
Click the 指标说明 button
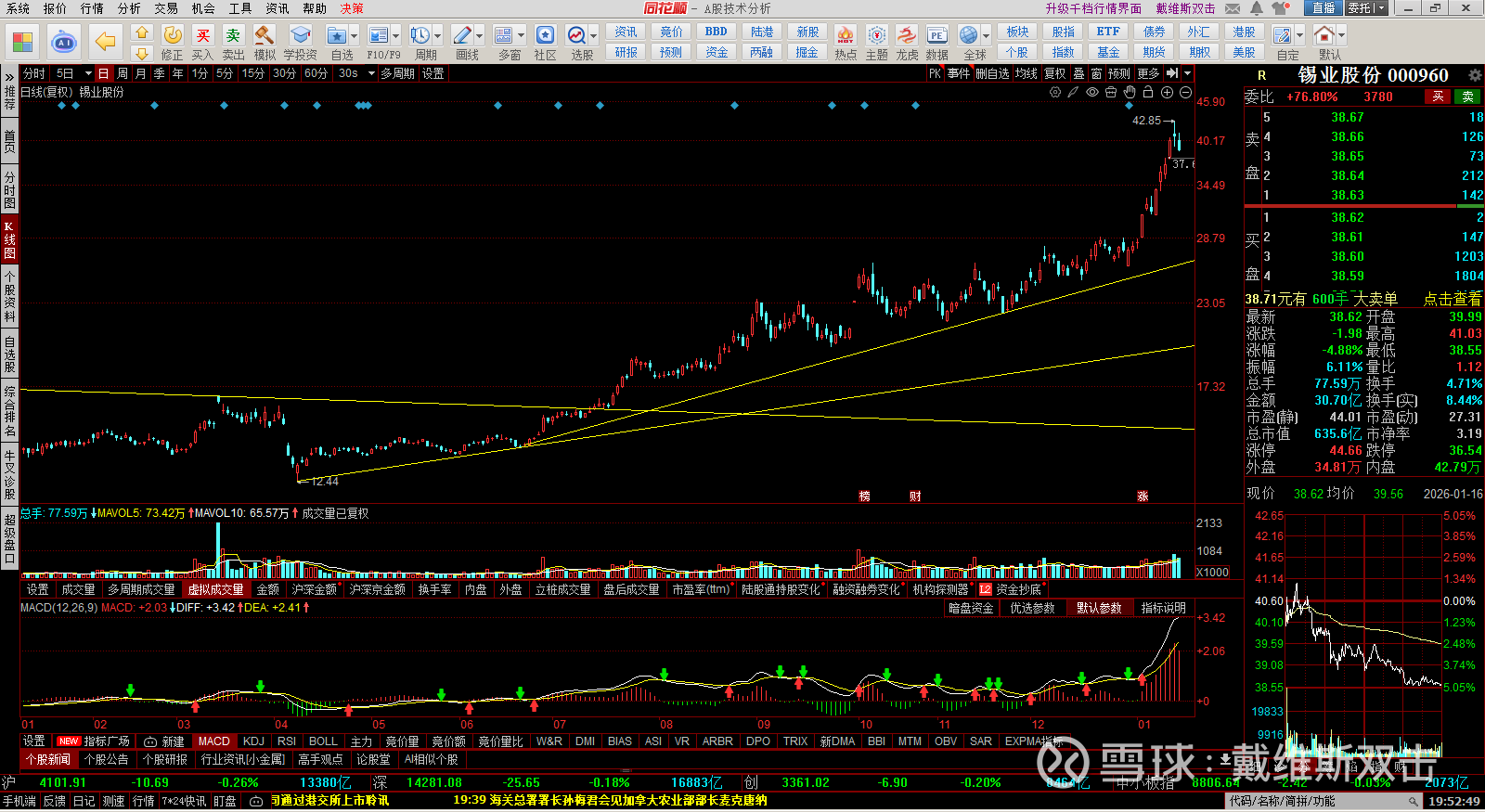point(1163,608)
